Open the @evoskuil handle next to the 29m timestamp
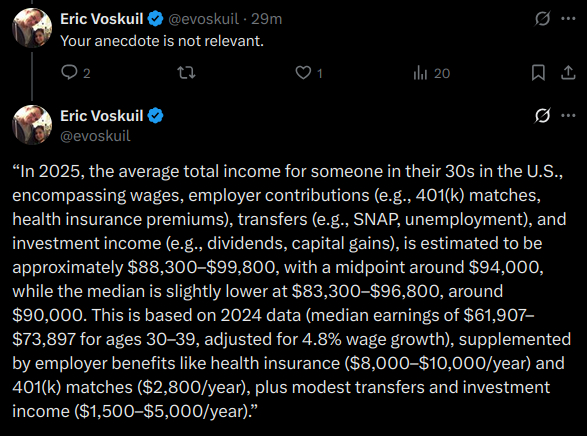The width and height of the screenshot is (587, 436). click(x=203, y=19)
